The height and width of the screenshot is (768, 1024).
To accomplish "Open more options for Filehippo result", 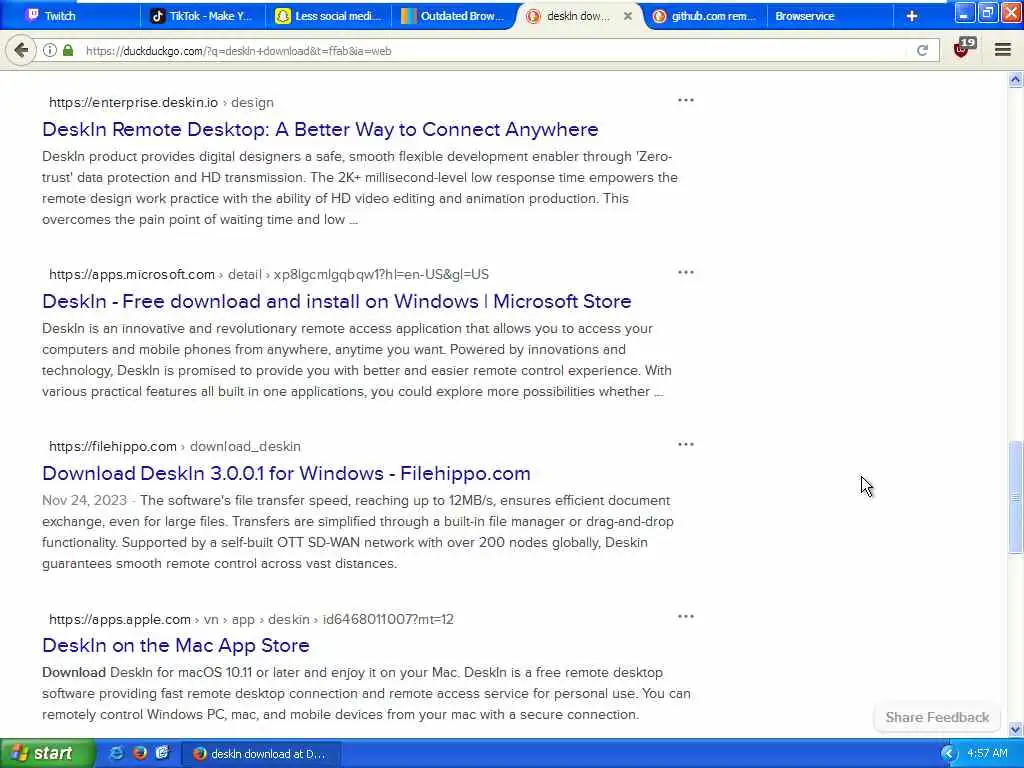I will point(686,444).
